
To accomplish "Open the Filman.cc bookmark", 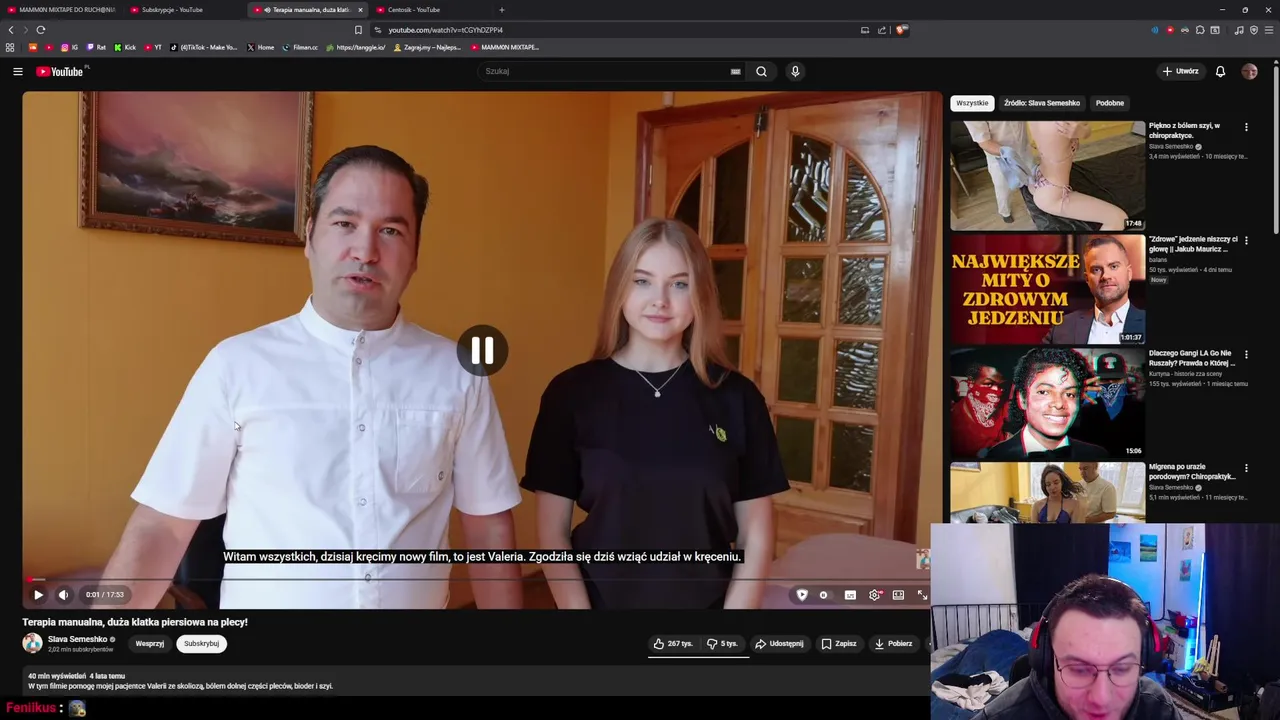I will (x=300, y=47).
